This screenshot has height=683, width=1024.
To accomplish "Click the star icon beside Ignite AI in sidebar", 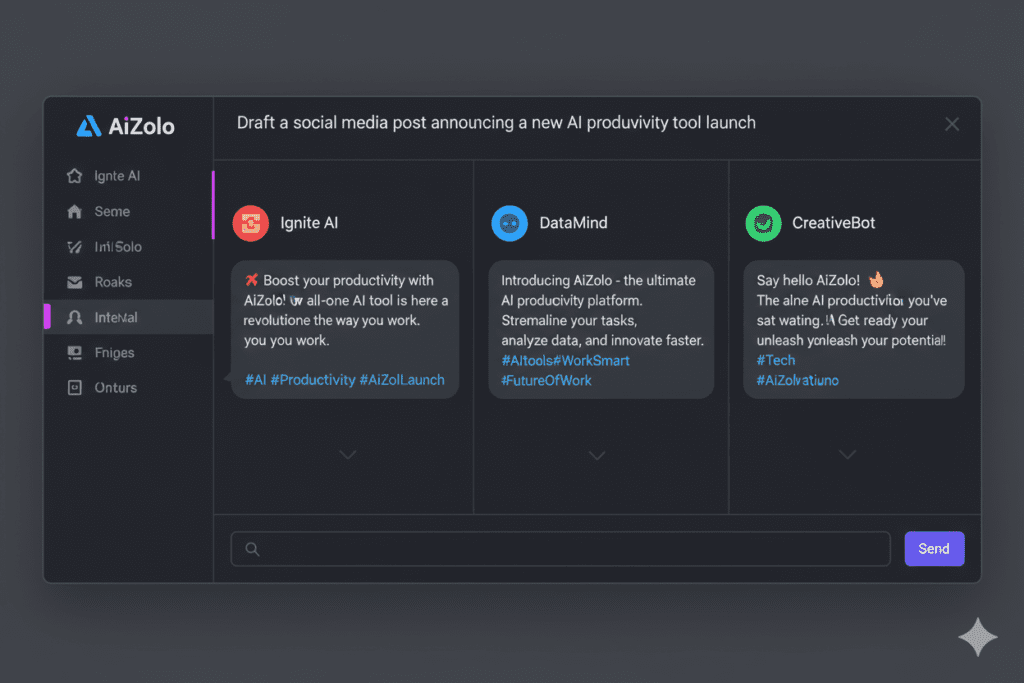I will 74,176.
